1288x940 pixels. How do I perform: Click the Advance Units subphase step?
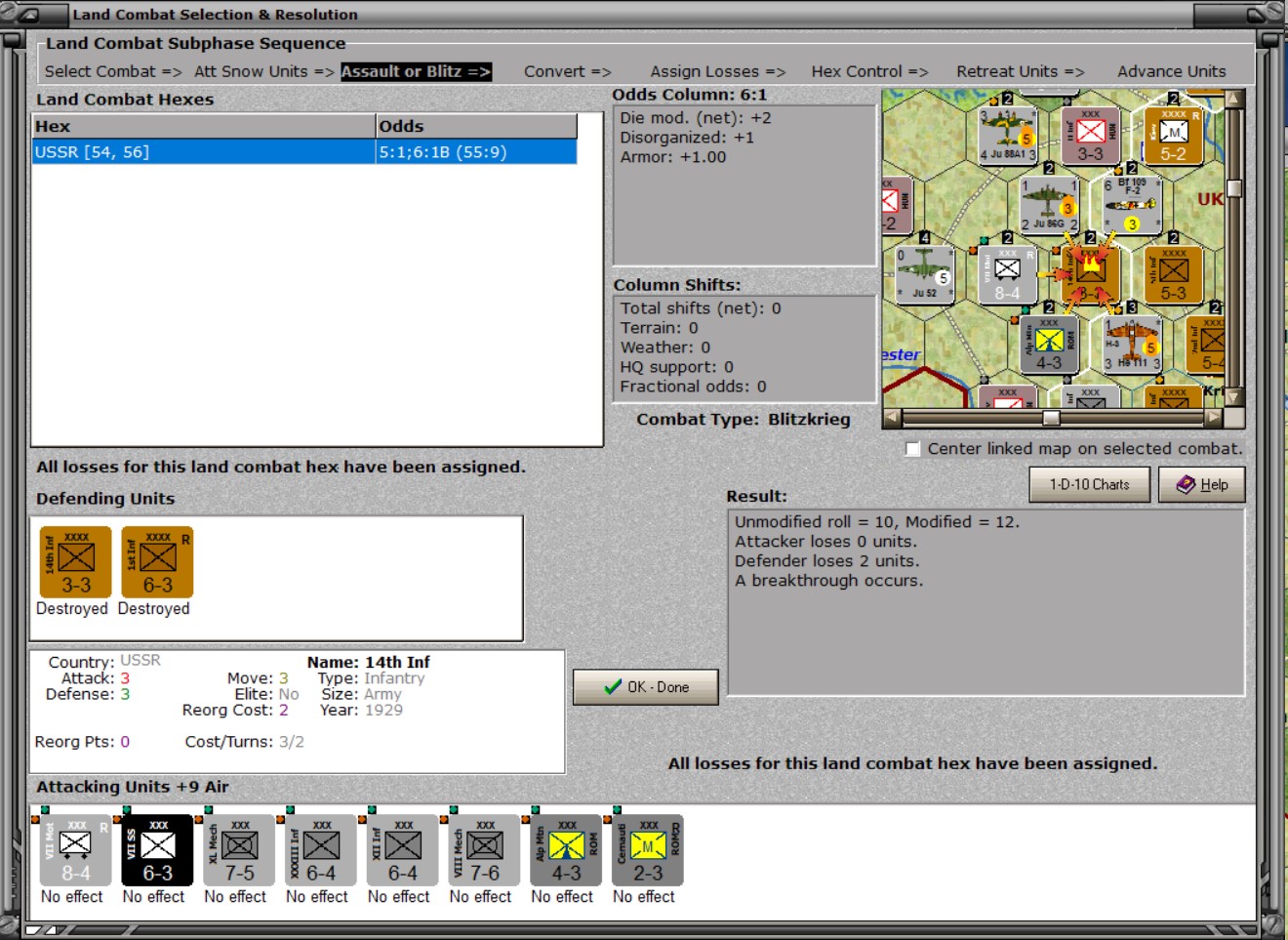pos(1172,71)
